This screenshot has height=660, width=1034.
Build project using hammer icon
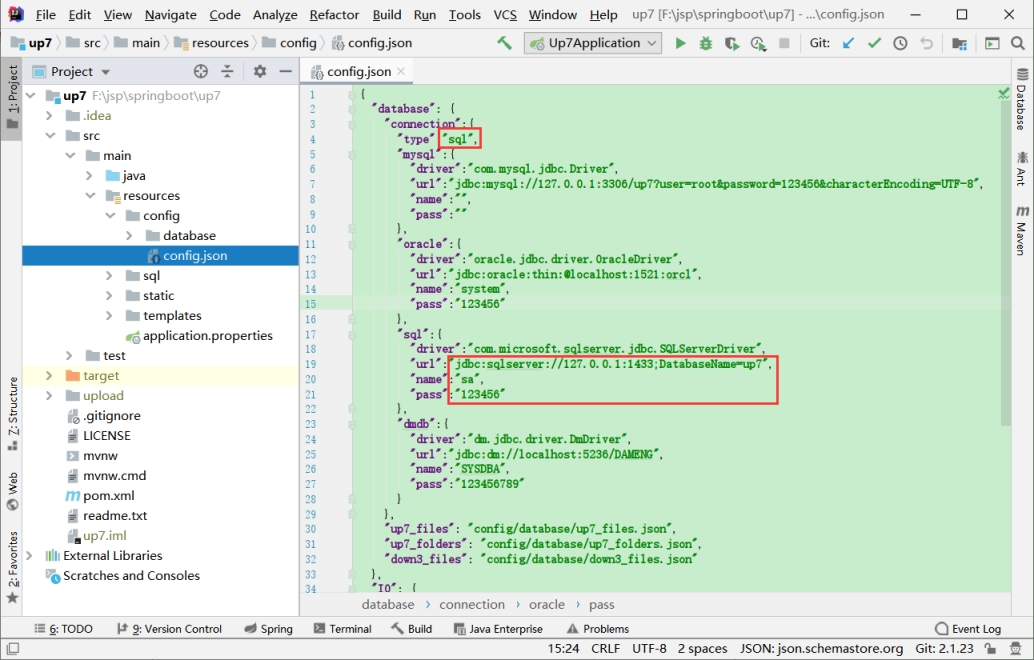point(504,43)
